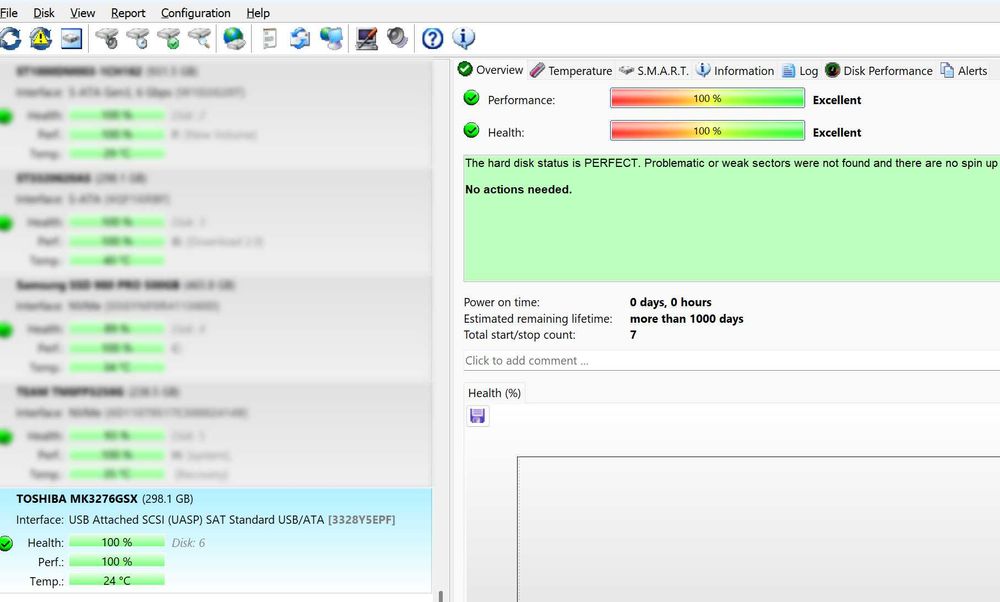This screenshot has height=602, width=1000.
Task: Click the 'Disk: 6' label
Action: pos(188,543)
